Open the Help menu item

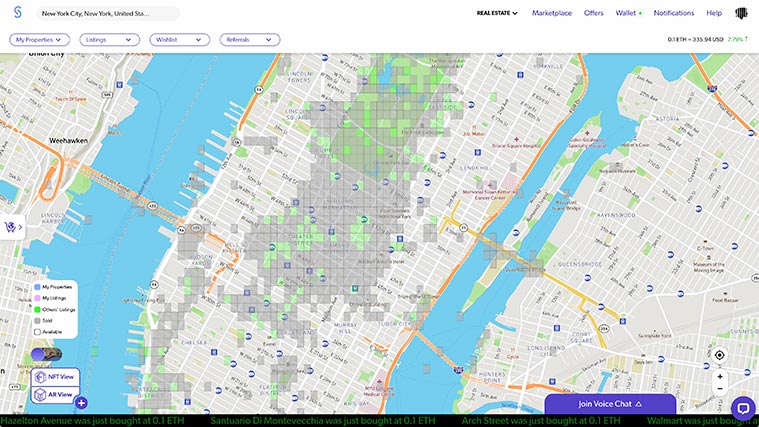(714, 13)
